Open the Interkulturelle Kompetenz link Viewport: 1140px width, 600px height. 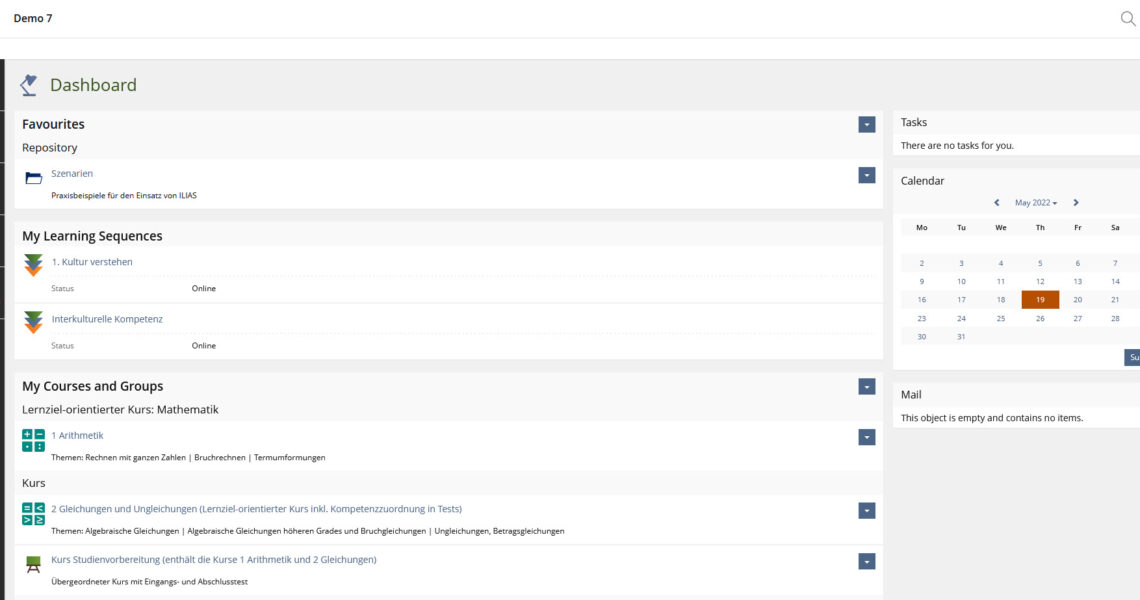pyautogui.click(x=107, y=319)
